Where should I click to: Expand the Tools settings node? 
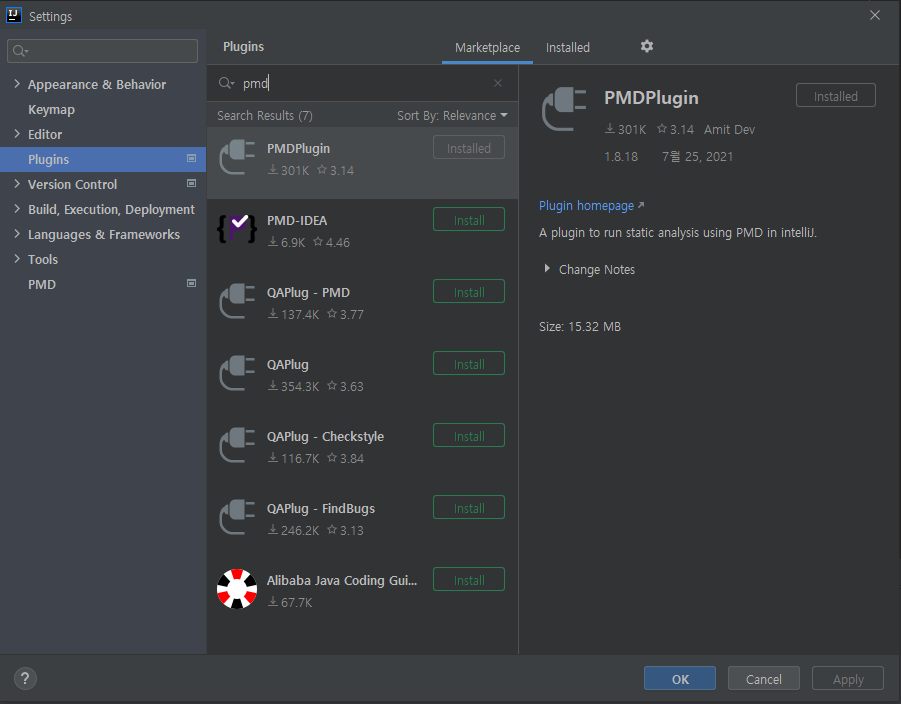pyautogui.click(x=17, y=259)
